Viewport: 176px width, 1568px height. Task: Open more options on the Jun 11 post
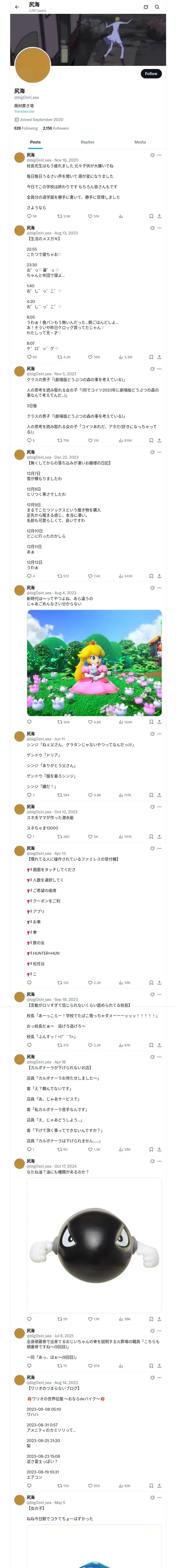tap(160, 734)
